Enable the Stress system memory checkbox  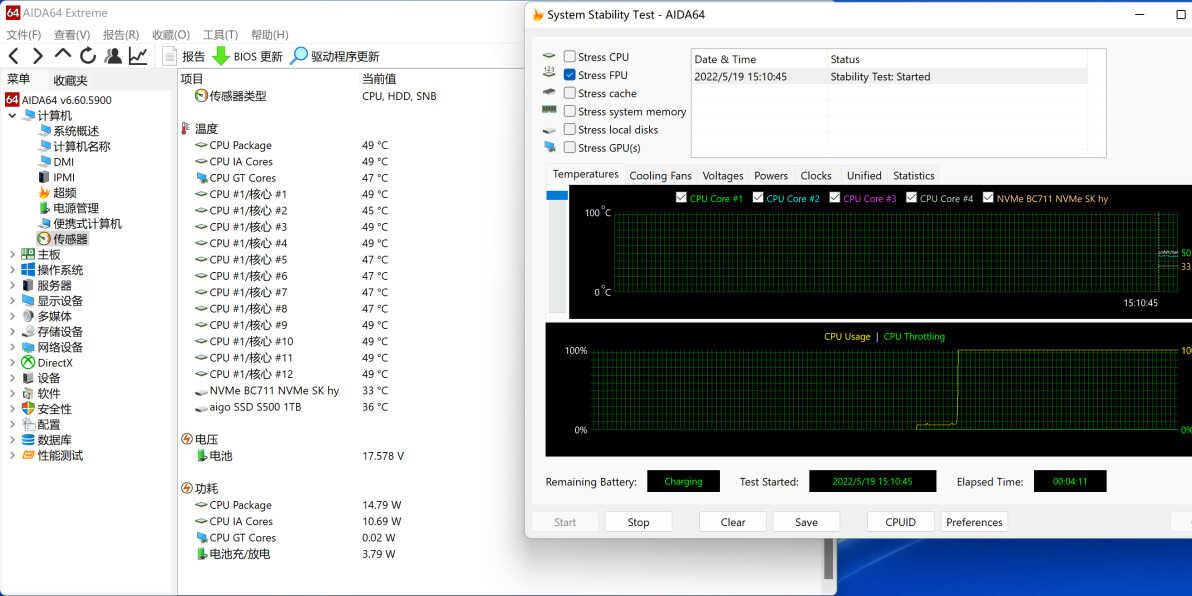pos(569,111)
